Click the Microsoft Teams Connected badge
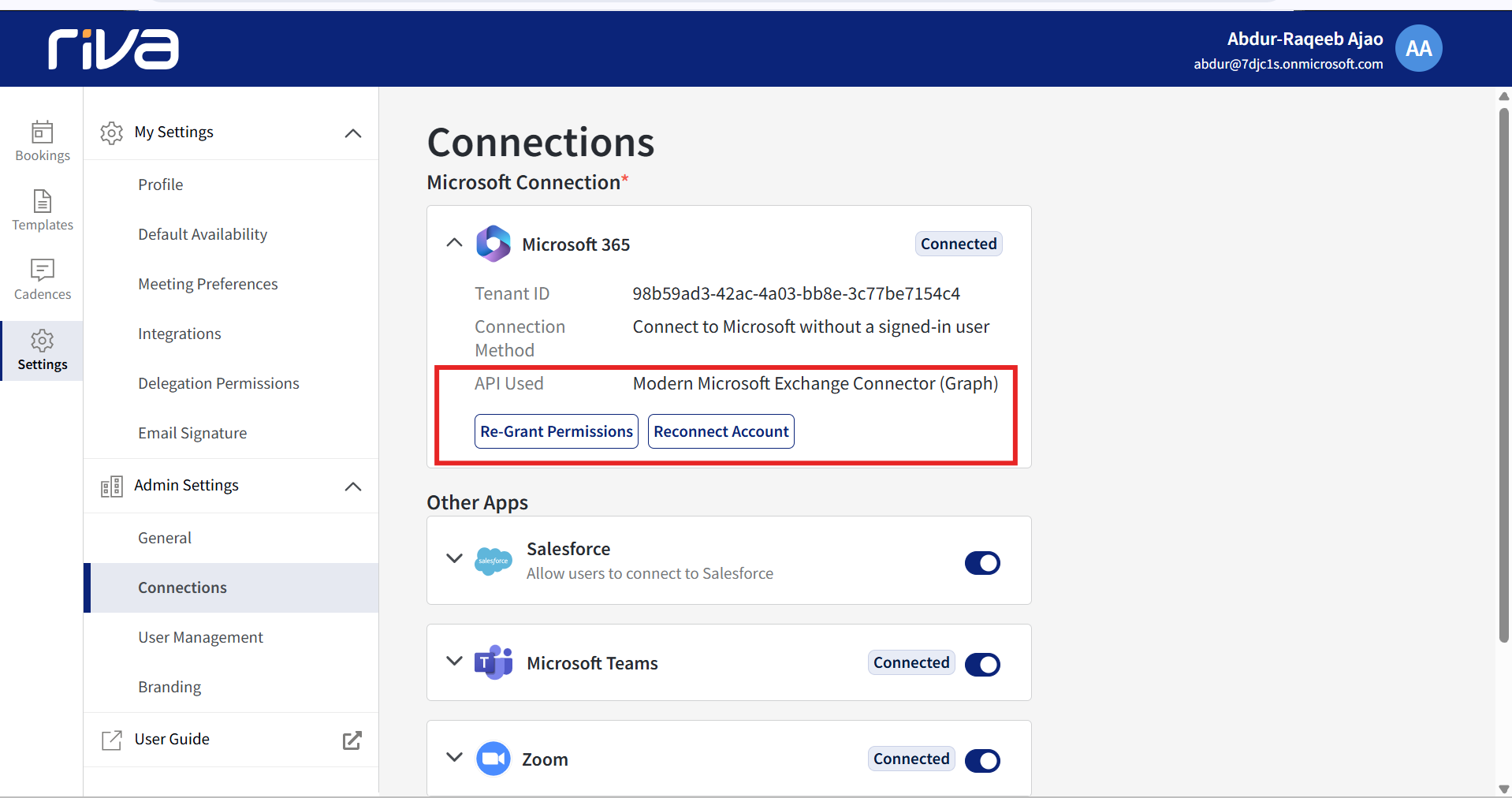Image resolution: width=1512 pixels, height=798 pixels. click(911, 662)
